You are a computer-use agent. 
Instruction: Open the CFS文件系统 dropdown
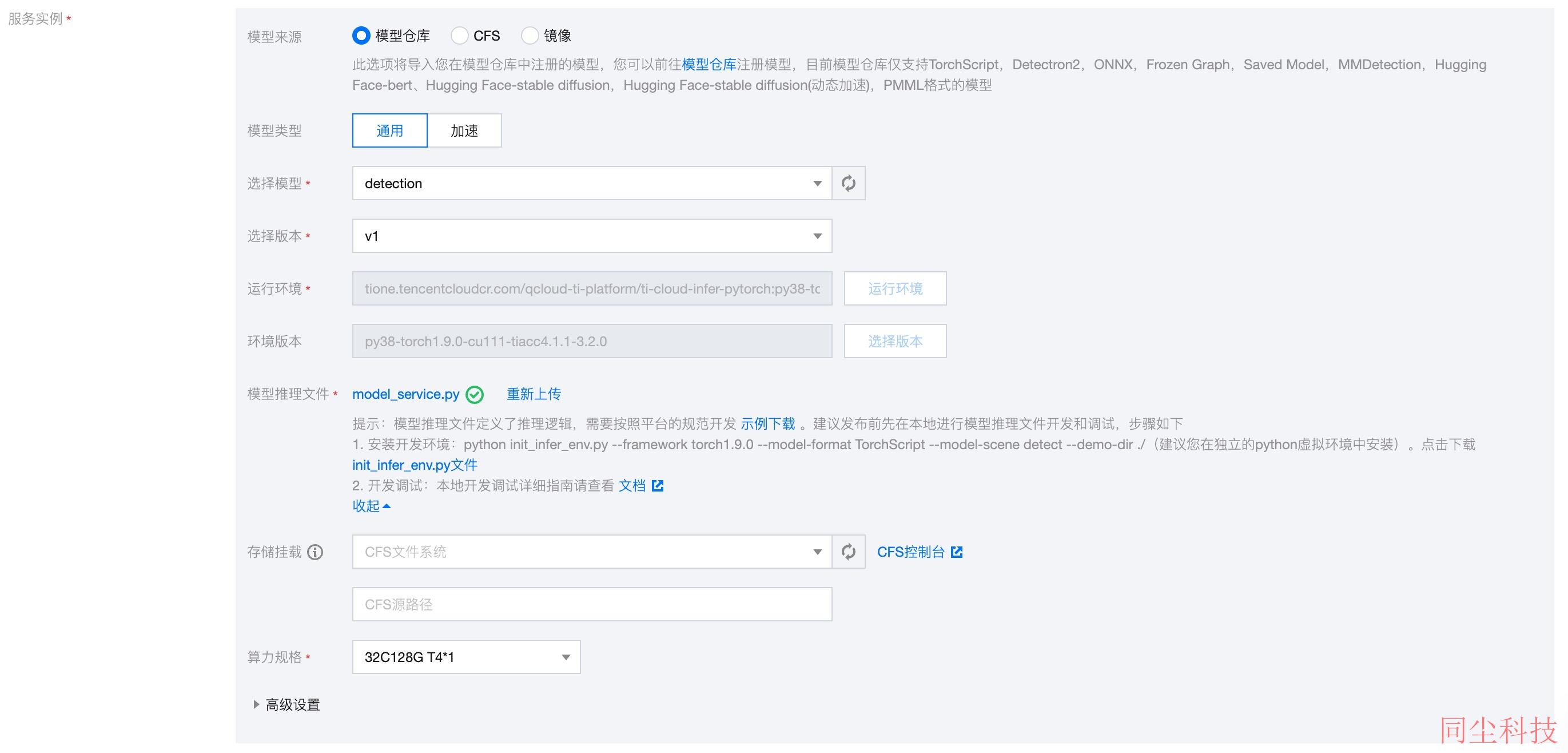pos(592,552)
